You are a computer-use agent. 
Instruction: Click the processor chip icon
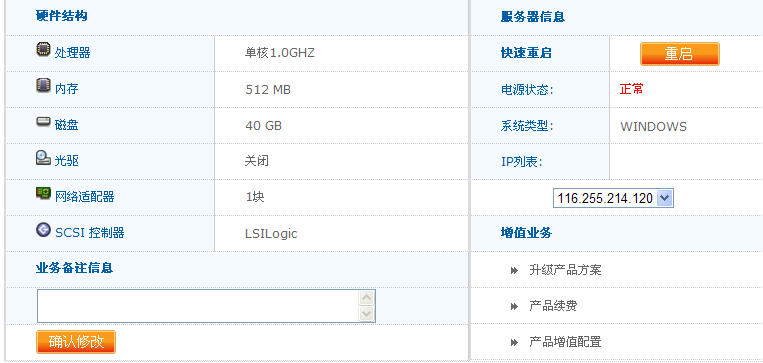43,49
